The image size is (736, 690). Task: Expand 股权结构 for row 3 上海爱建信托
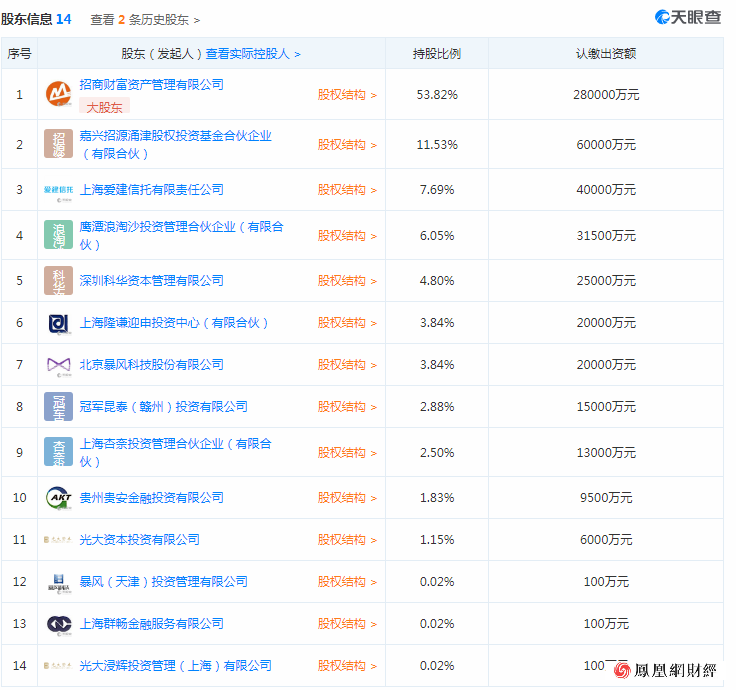347,190
